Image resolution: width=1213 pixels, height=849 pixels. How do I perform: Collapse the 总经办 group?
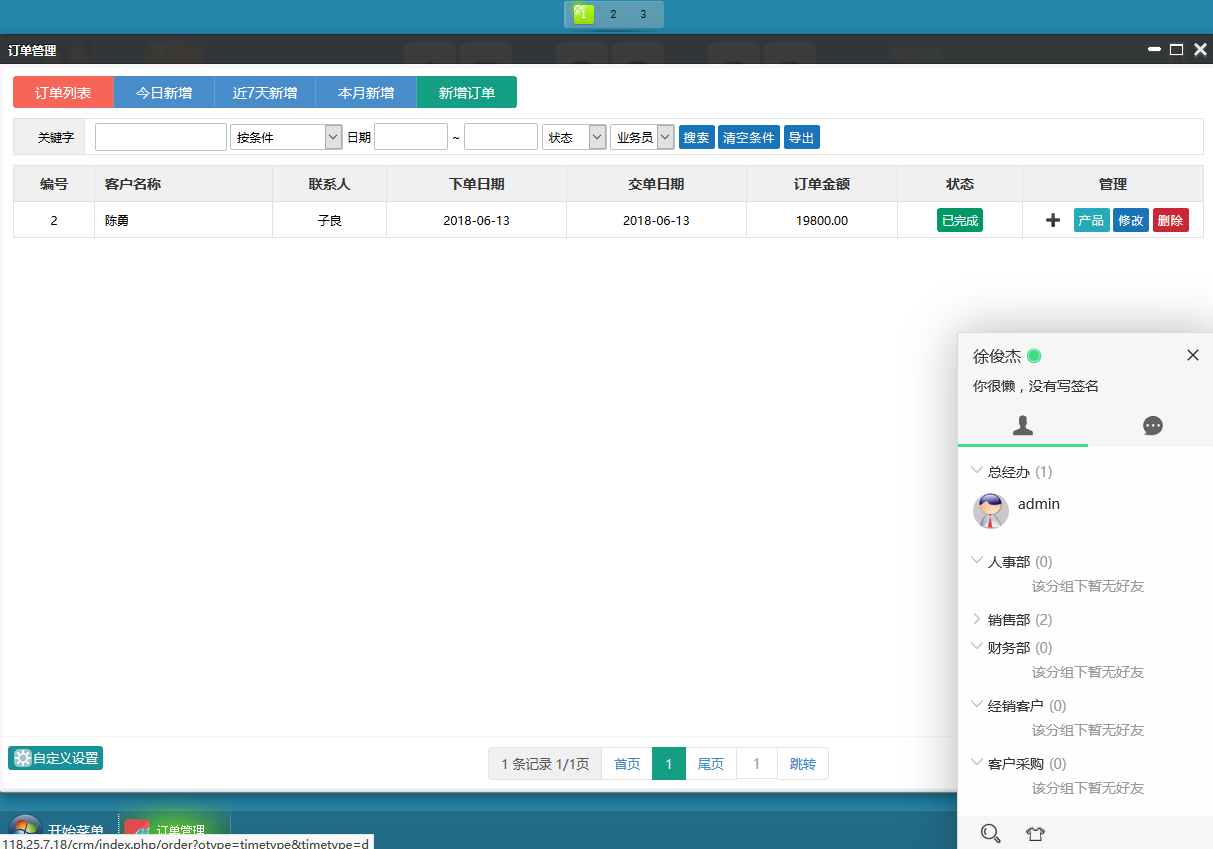[1010, 472]
